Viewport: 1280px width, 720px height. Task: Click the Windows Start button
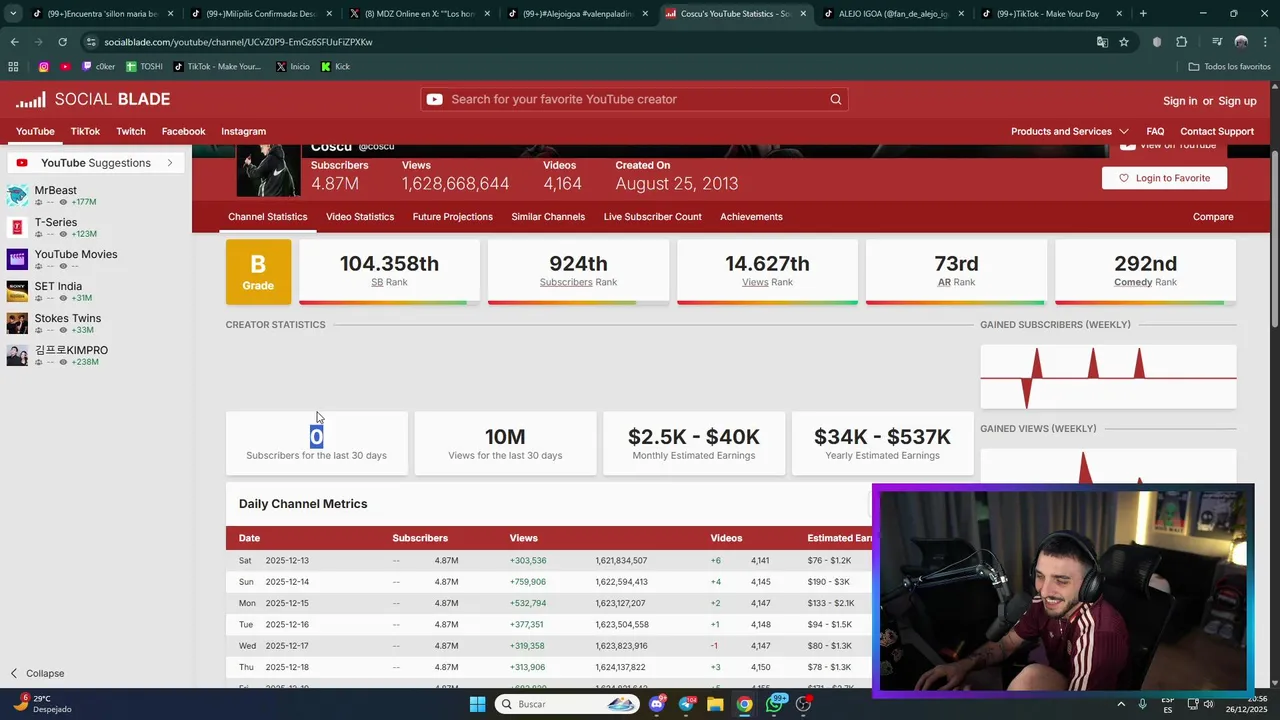[477, 704]
